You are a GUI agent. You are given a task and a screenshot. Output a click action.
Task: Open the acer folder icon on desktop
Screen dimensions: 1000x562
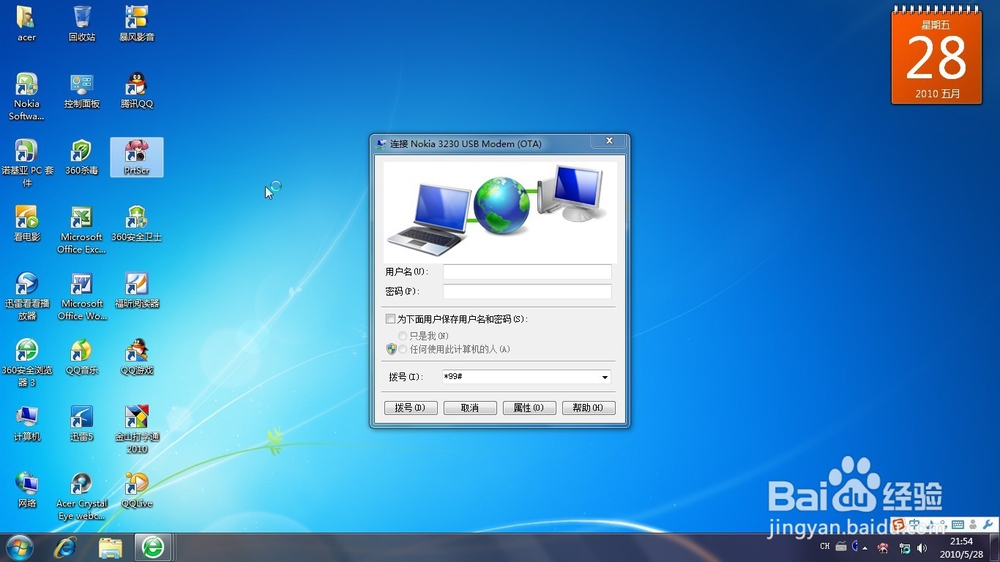coord(26,23)
